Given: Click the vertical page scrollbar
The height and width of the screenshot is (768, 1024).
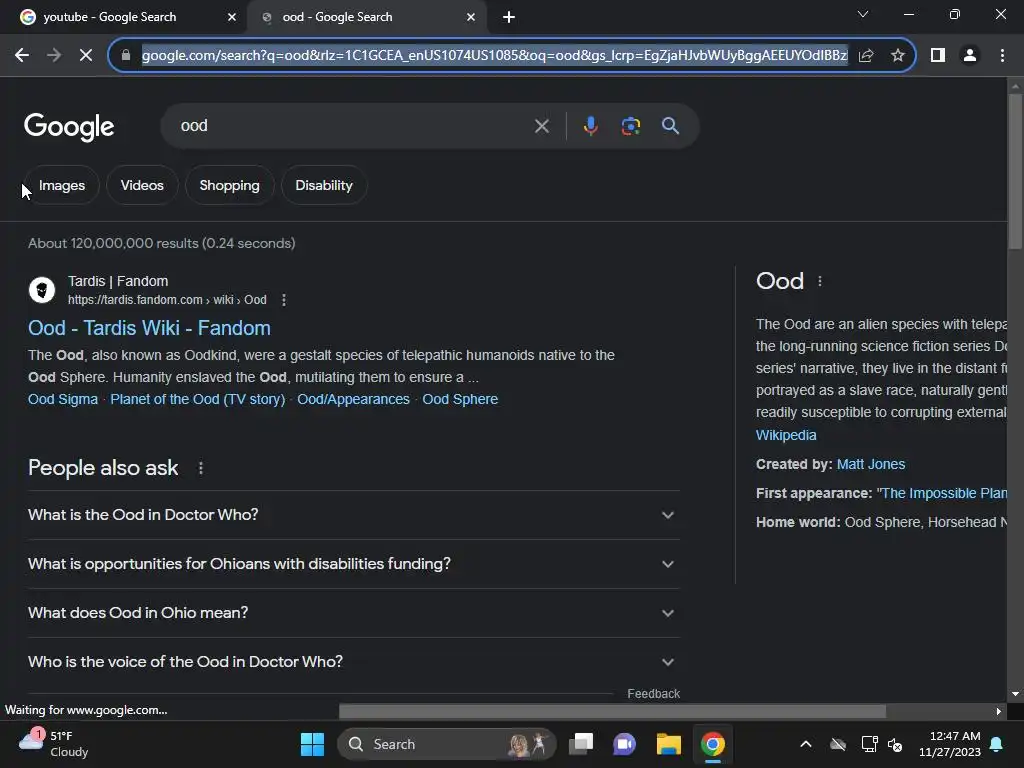Looking at the screenshot, I should pyautogui.click(x=1015, y=171).
